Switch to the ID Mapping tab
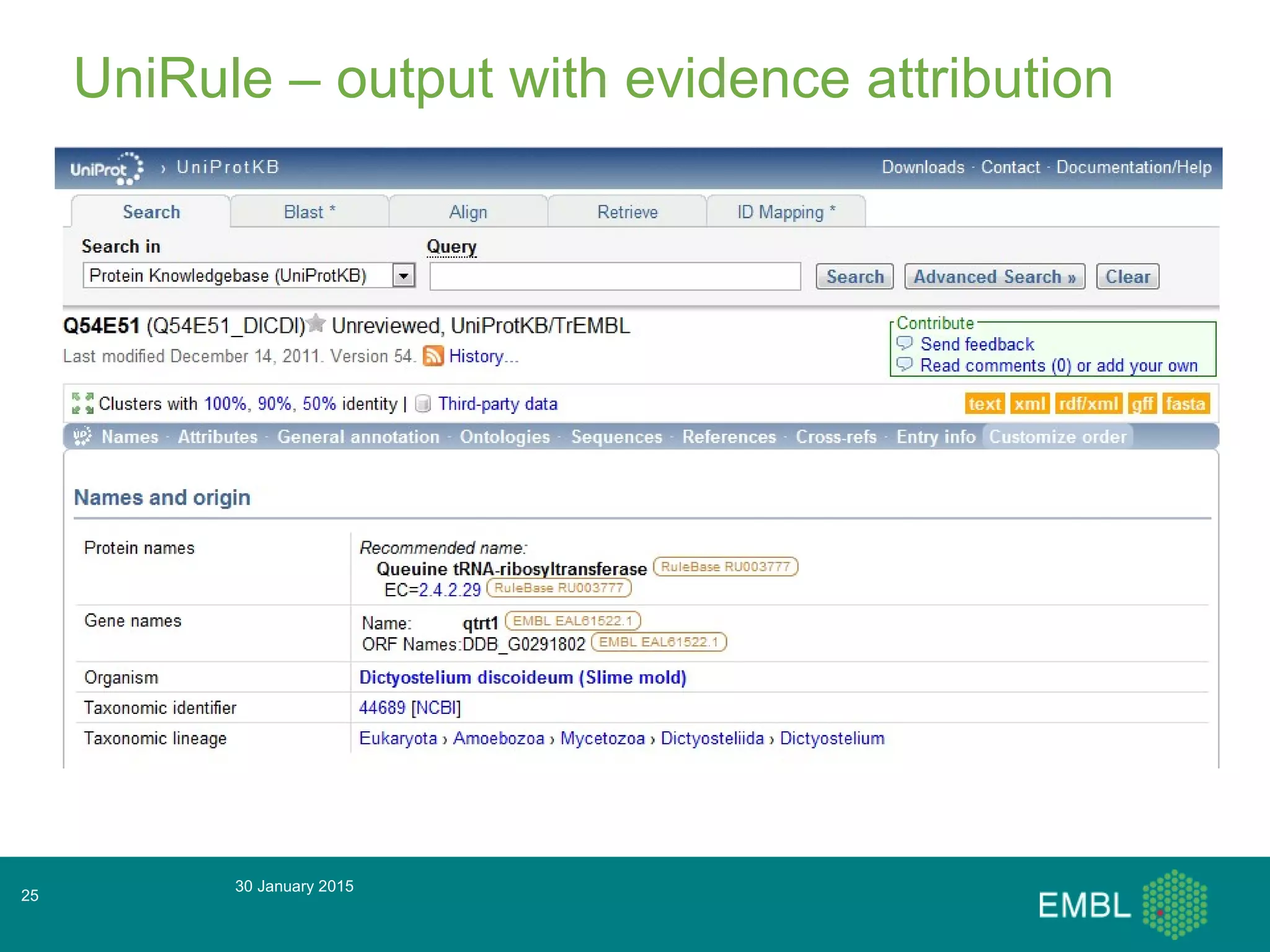Image resolution: width=1270 pixels, height=952 pixels. tap(786, 212)
